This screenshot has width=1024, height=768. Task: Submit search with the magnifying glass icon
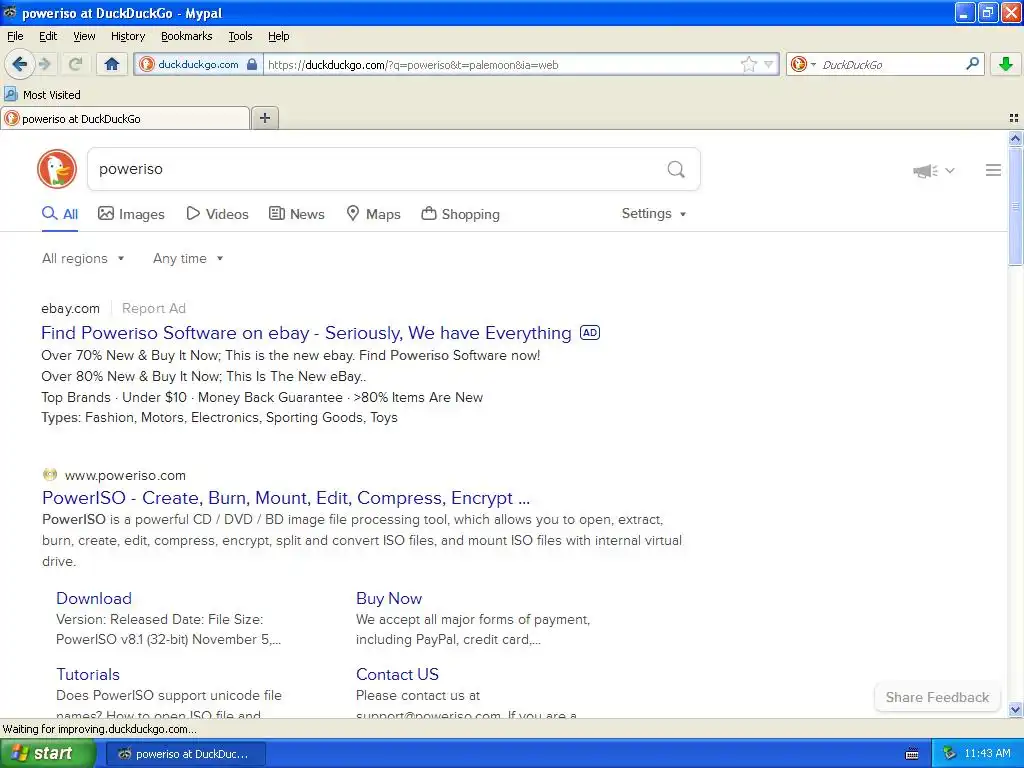click(x=676, y=170)
